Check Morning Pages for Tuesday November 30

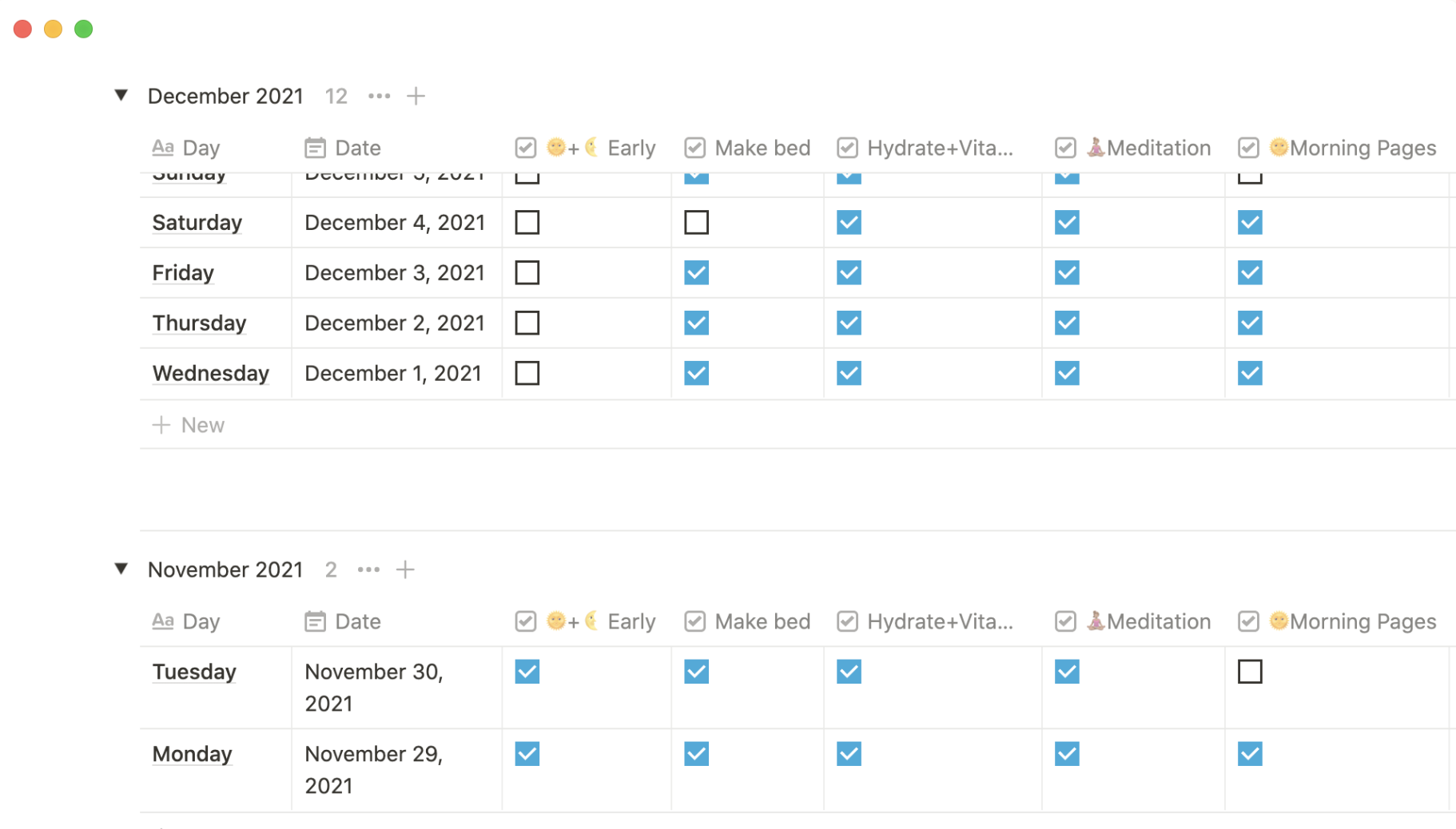[1249, 672]
